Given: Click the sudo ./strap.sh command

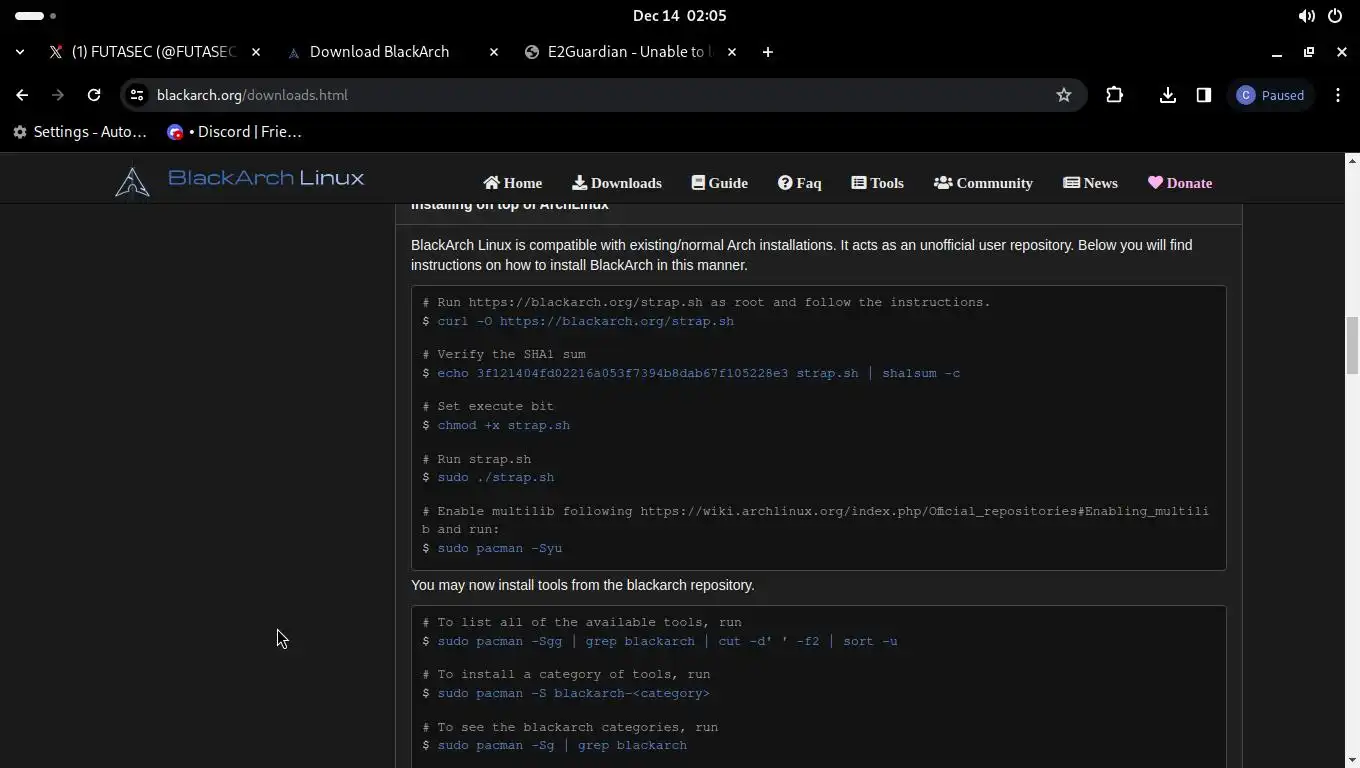Looking at the screenshot, I should [x=495, y=477].
